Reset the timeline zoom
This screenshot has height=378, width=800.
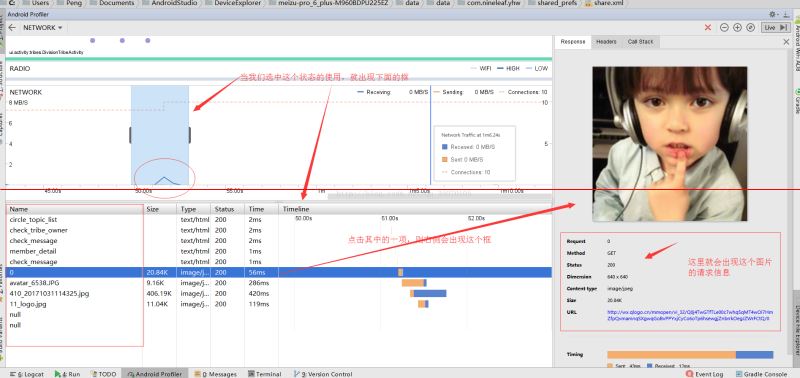(x=751, y=28)
